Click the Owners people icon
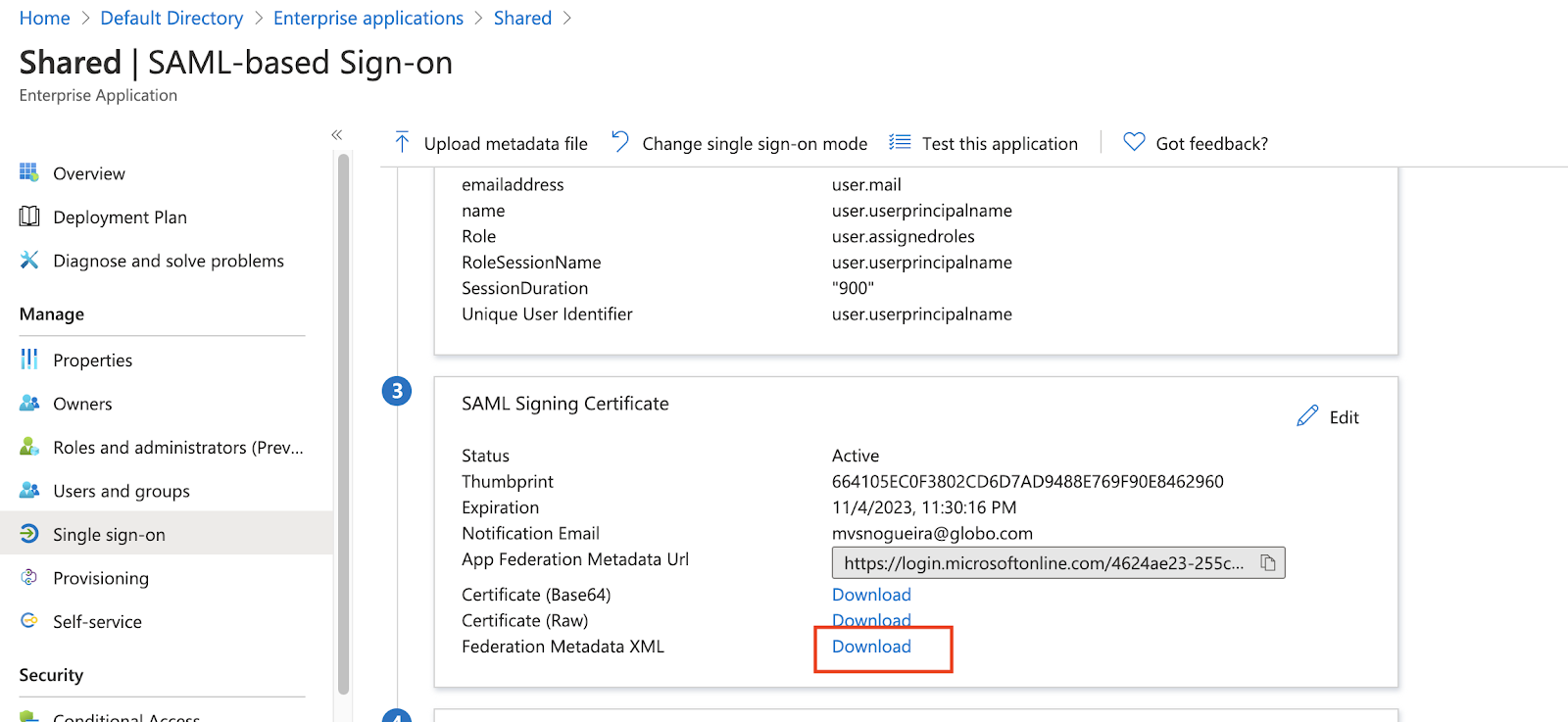 point(29,403)
